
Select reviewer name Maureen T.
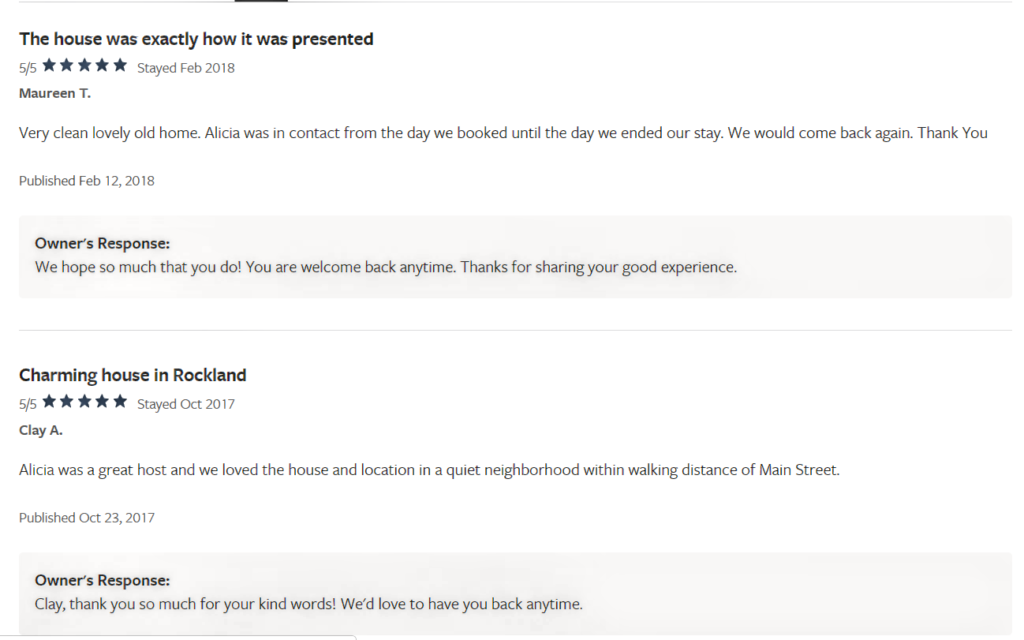coord(55,93)
